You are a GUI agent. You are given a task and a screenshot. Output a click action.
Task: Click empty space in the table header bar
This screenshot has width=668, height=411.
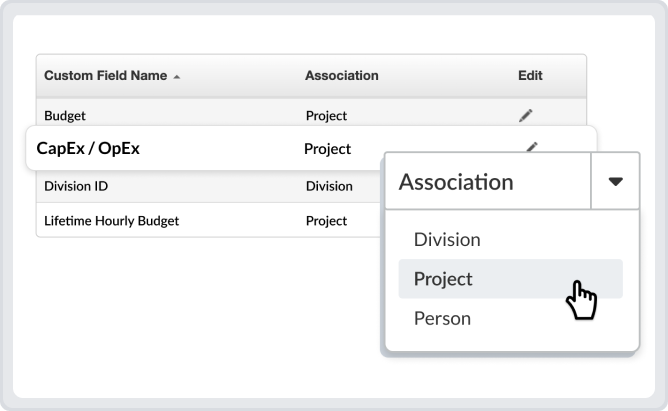pyautogui.click(x=440, y=76)
